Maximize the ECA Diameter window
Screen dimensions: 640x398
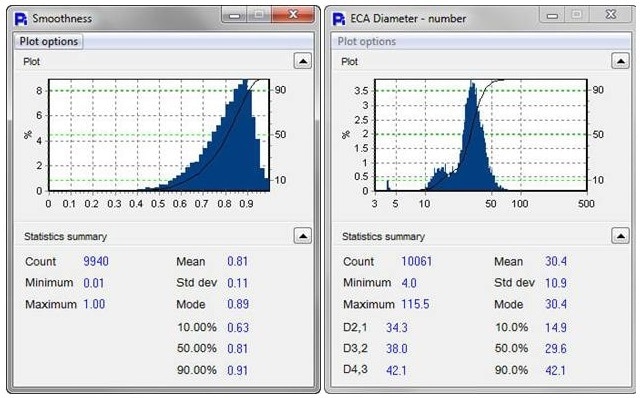point(576,15)
